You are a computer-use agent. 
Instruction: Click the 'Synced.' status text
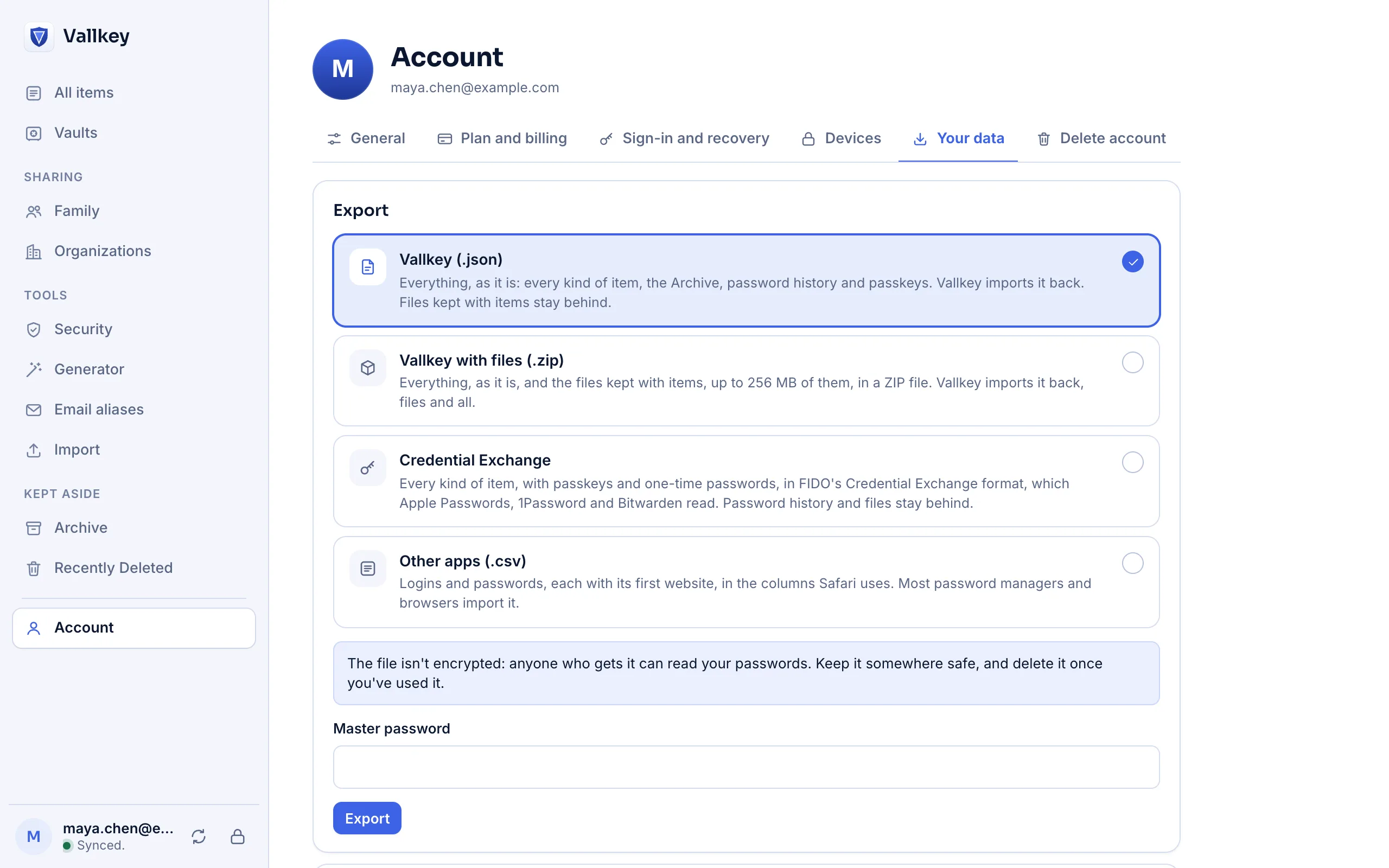tap(101, 846)
